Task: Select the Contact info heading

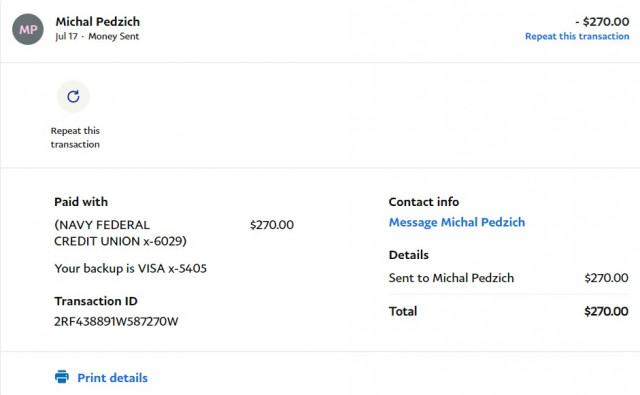Action: tap(424, 202)
